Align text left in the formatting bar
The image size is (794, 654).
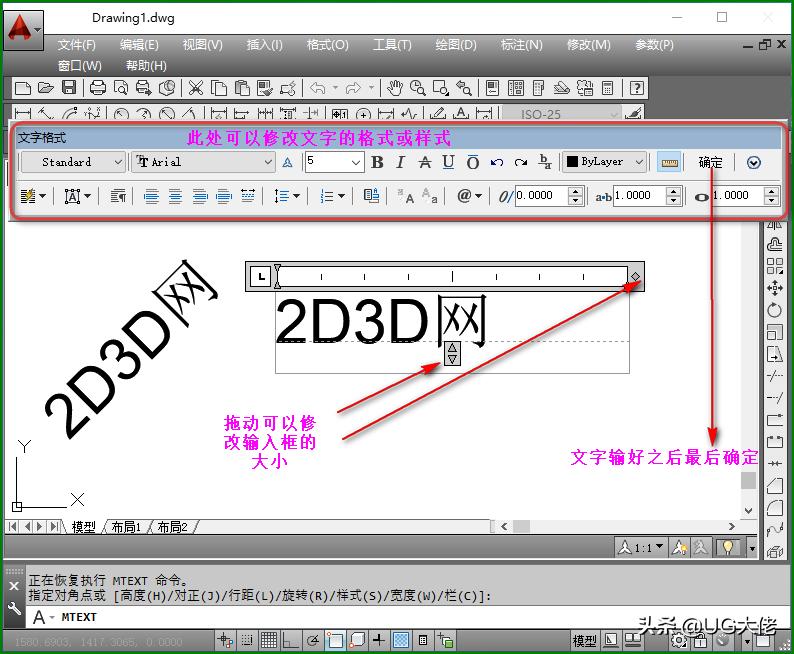tap(151, 196)
